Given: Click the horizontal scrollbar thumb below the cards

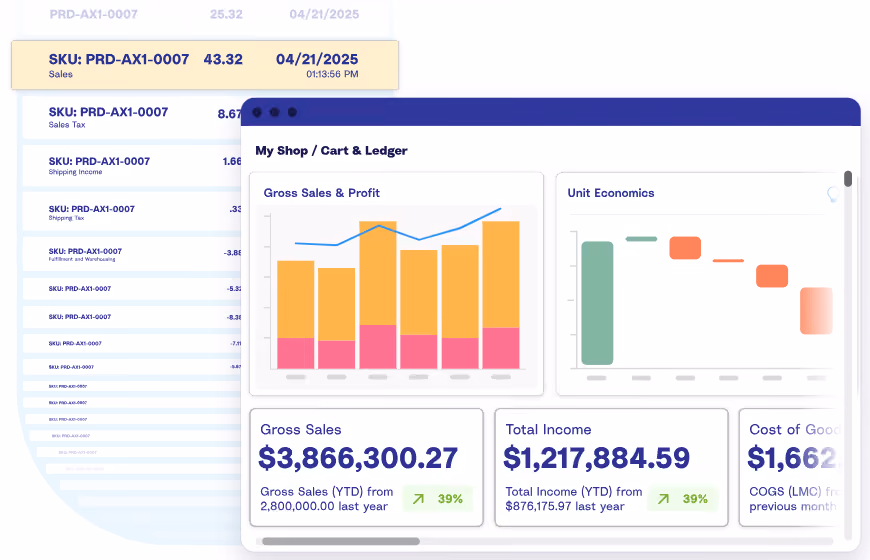Looking at the screenshot, I should (x=341, y=541).
